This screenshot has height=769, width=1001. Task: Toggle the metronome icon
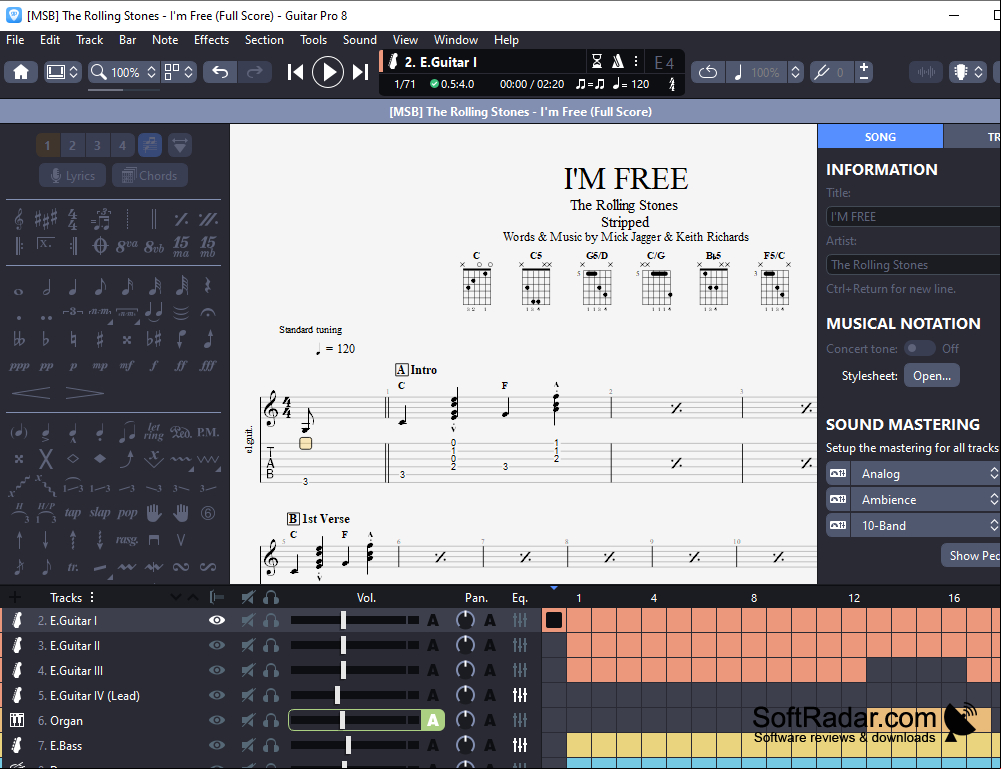click(617, 61)
